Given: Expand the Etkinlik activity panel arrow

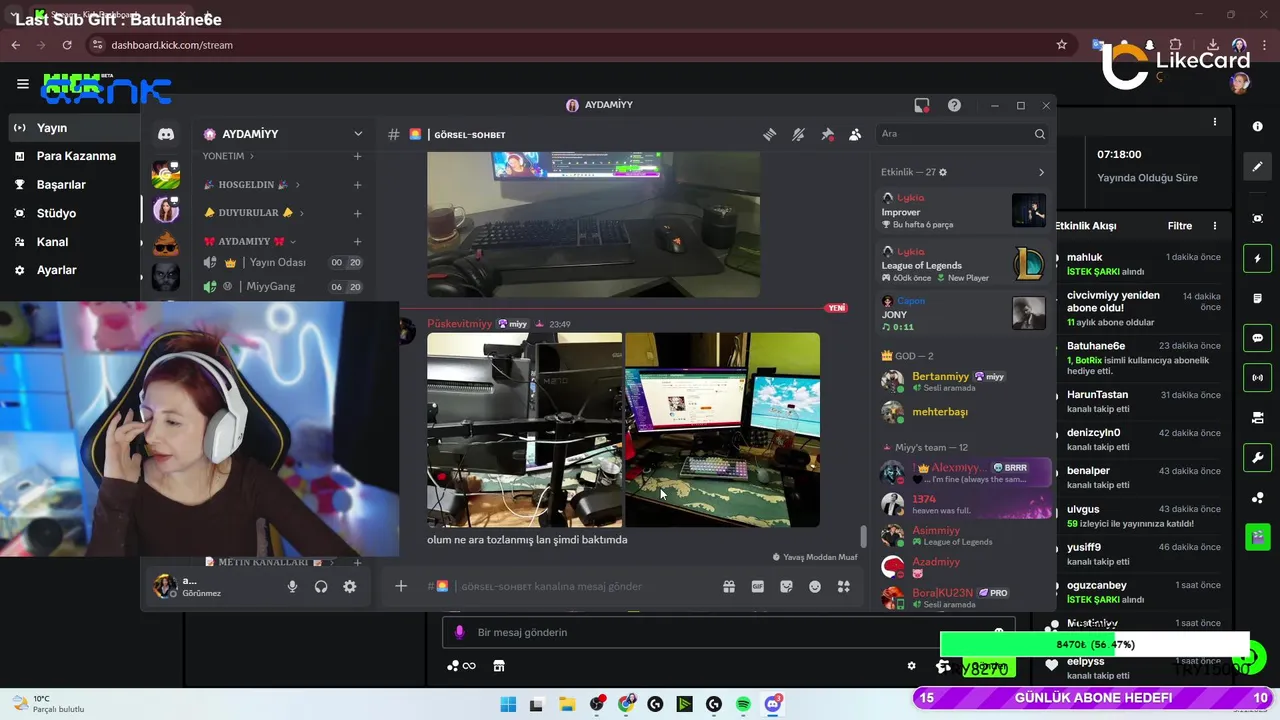Looking at the screenshot, I should pyautogui.click(x=1041, y=172).
